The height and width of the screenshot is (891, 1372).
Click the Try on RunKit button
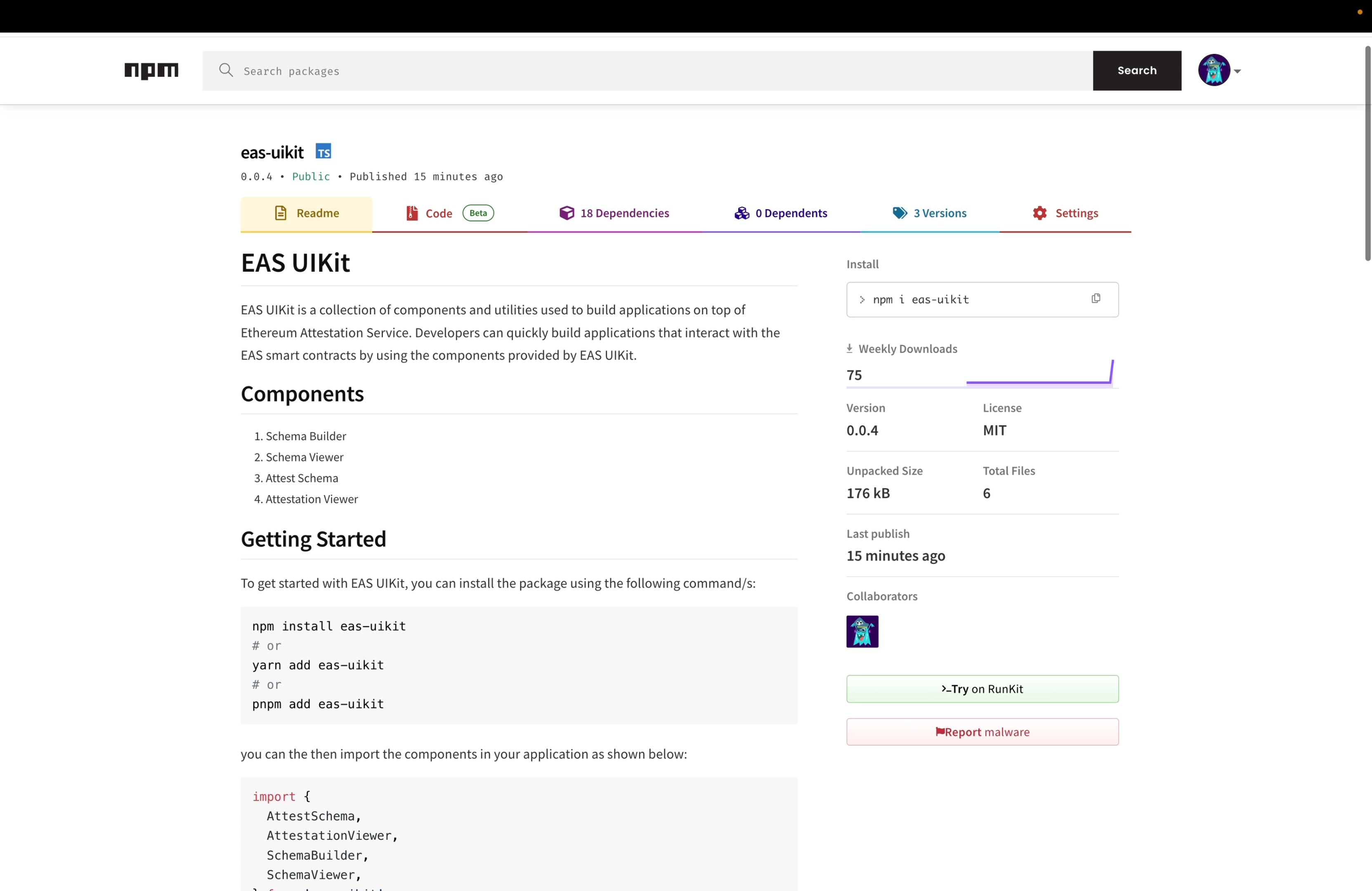[982, 688]
